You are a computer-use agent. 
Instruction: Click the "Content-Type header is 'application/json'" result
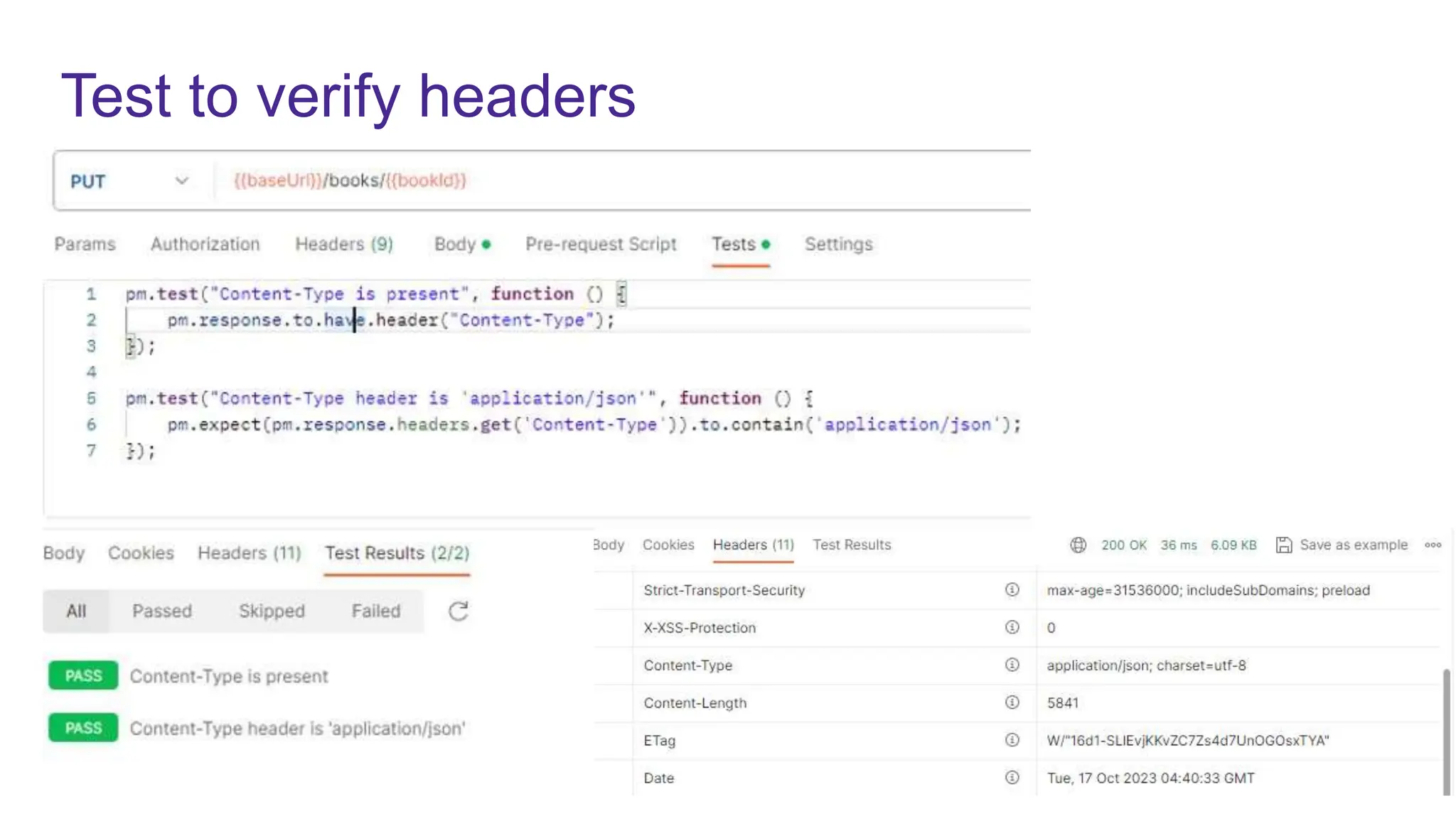tap(297, 728)
